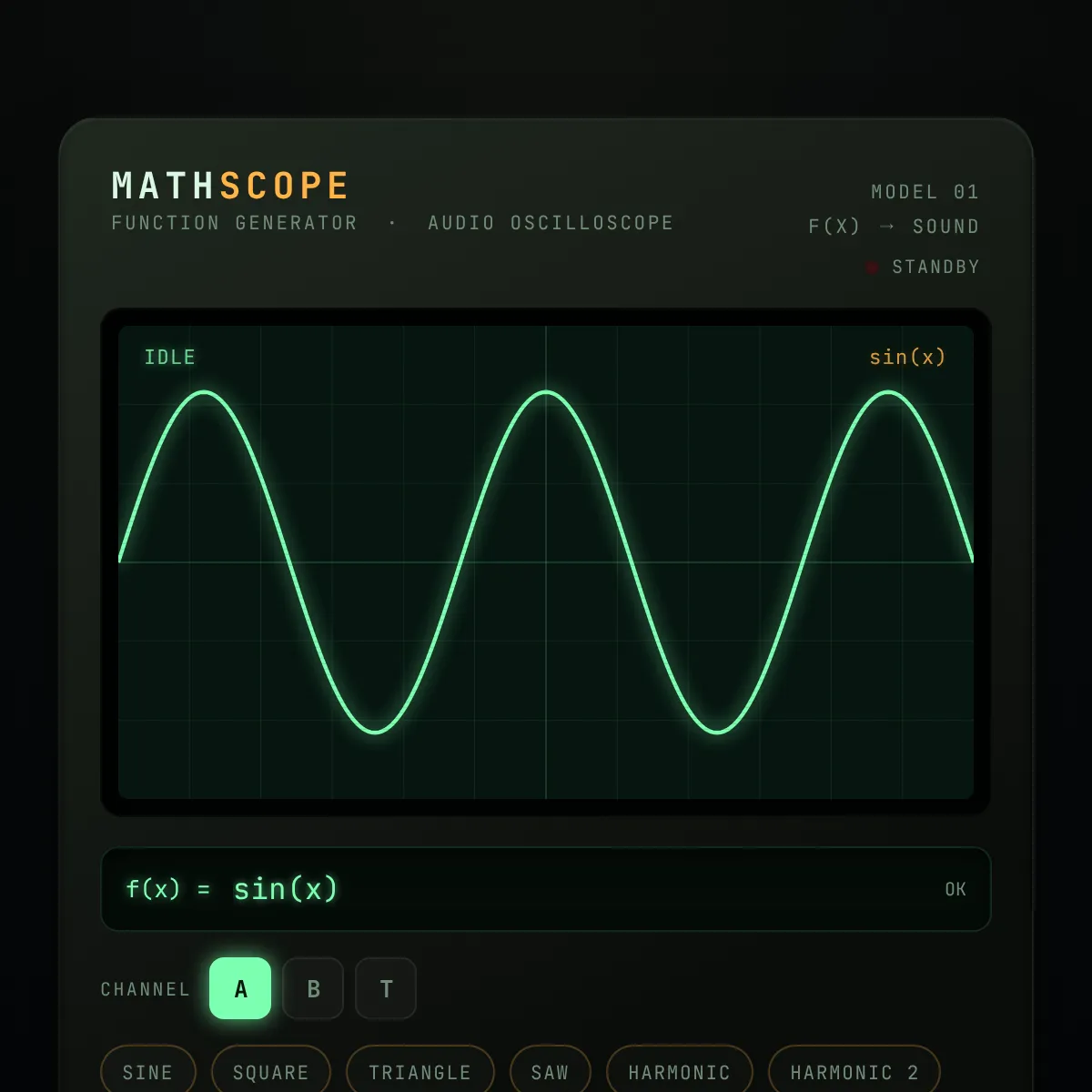Click the IDLE label on the scope
The image size is (1092, 1092).
[x=170, y=357]
